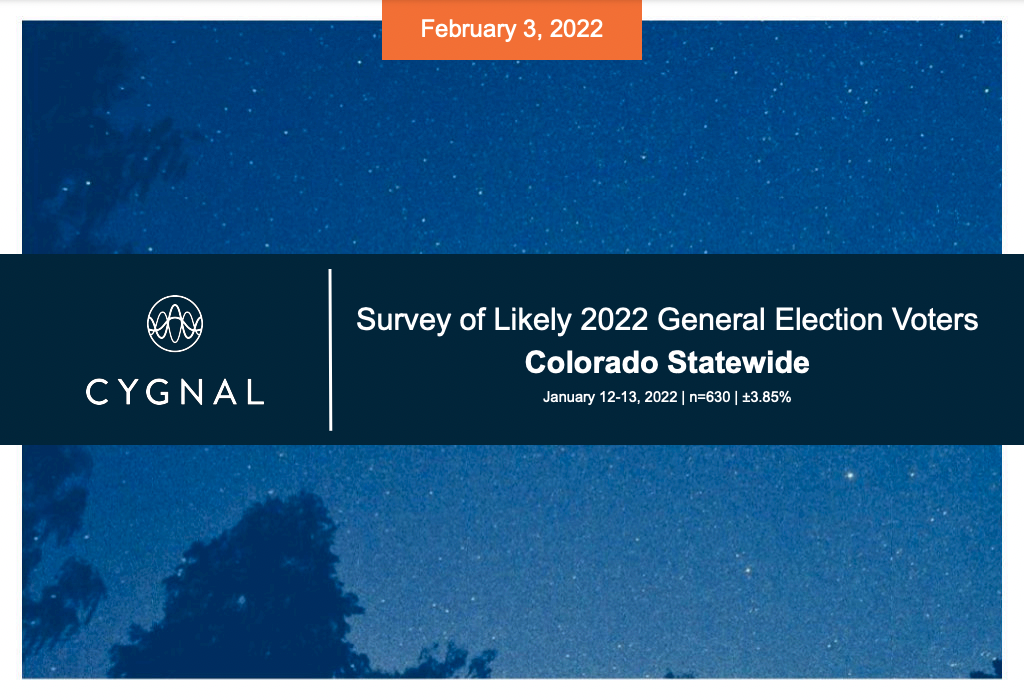Click the Cygnal circular wave logo
The width and height of the screenshot is (1024, 700).
[x=175, y=323]
